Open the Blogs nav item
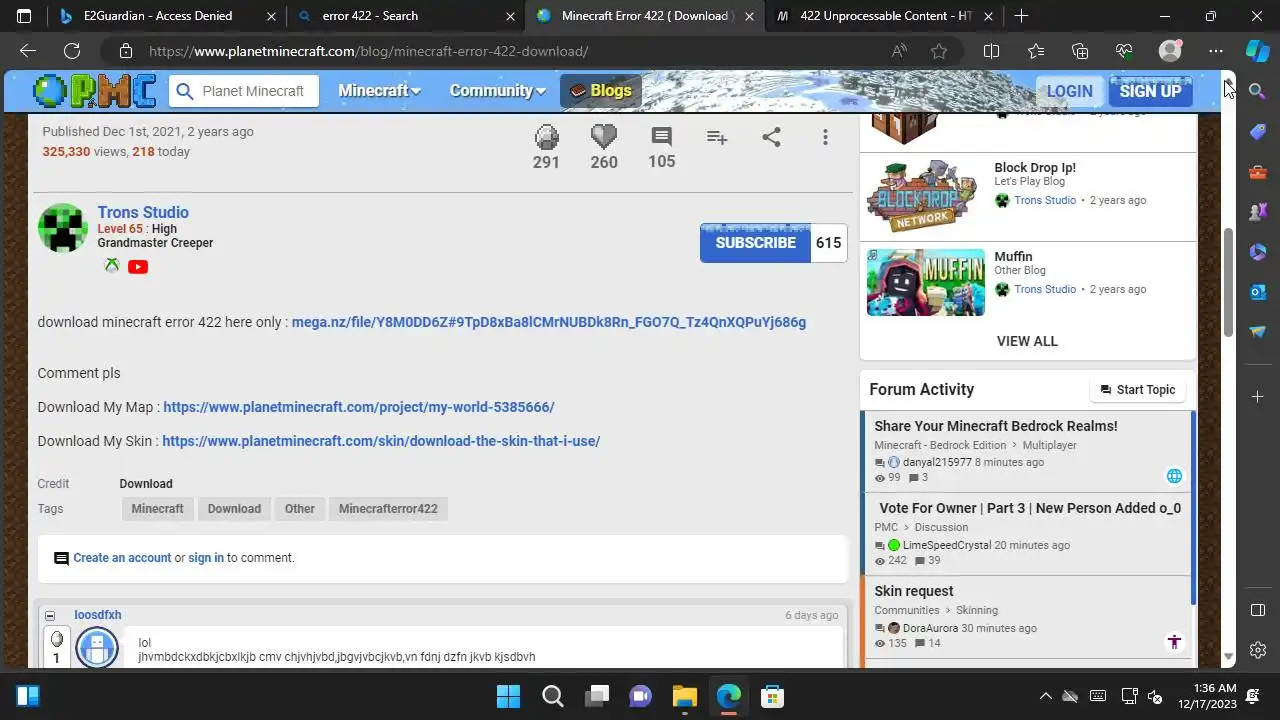This screenshot has width=1280, height=720. click(x=600, y=91)
